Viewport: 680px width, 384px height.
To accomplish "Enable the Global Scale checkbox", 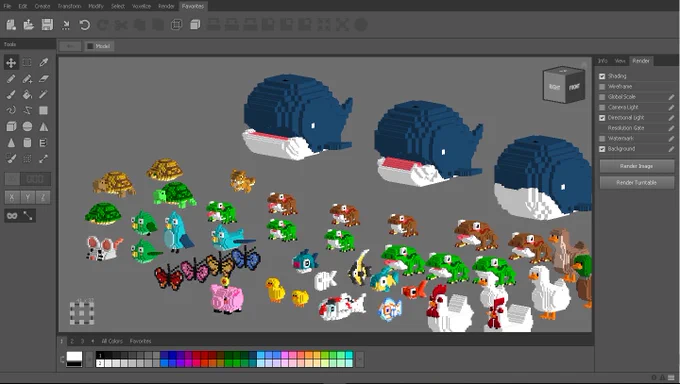I will pyautogui.click(x=602, y=97).
